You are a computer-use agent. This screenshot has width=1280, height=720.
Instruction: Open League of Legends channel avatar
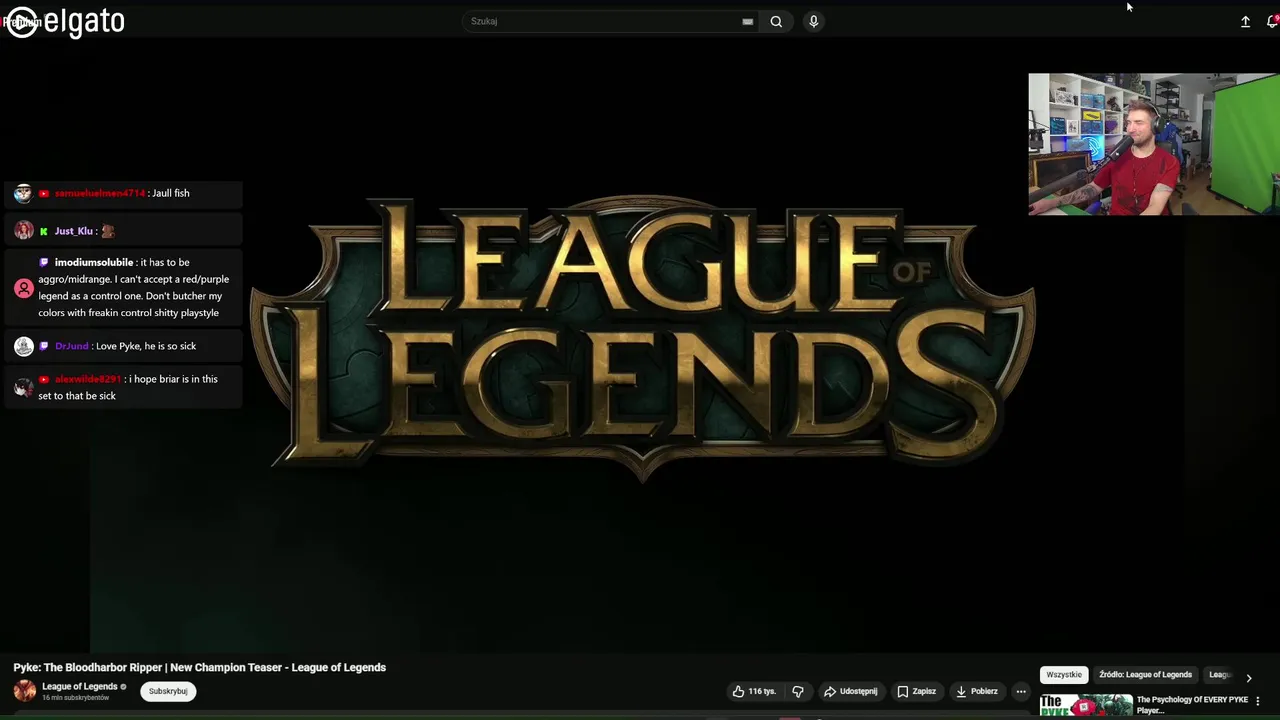point(24,690)
